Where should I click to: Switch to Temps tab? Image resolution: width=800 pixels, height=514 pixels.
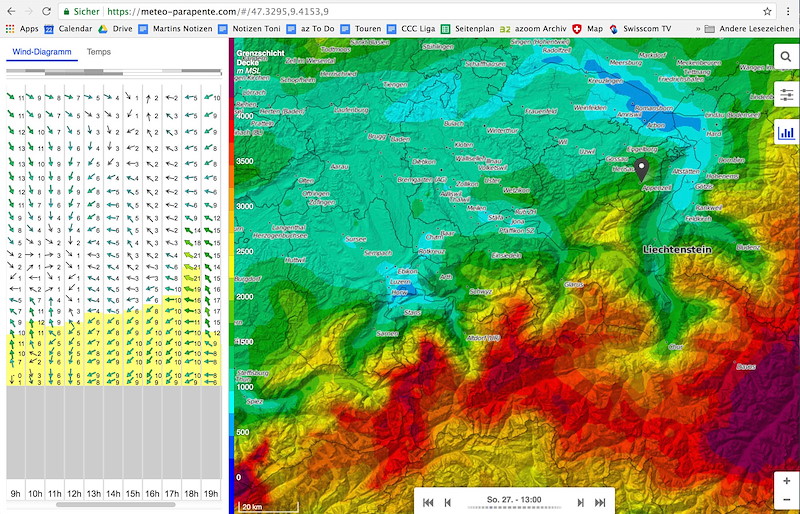click(x=98, y=52)
